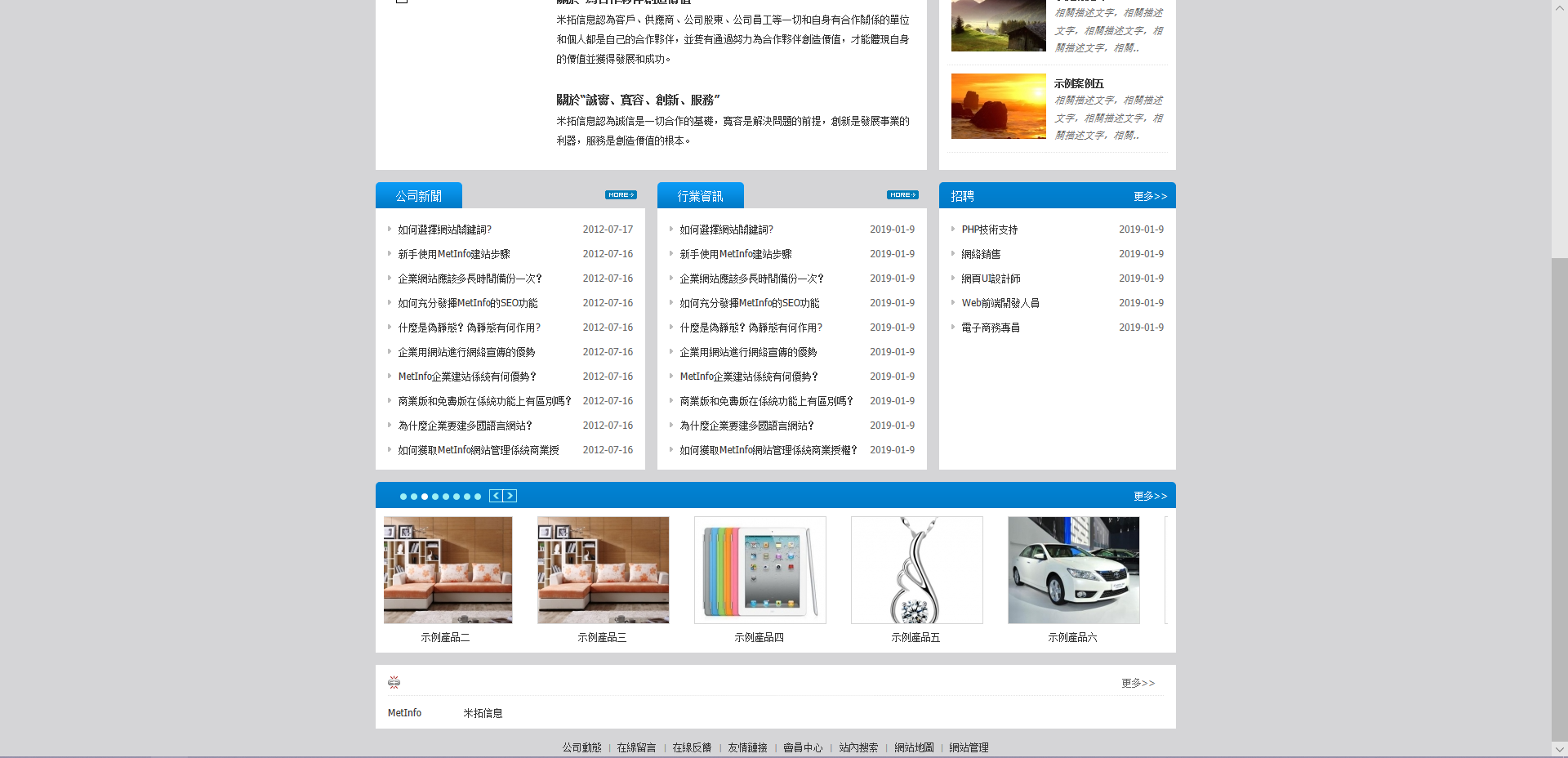Click the MORE badge beside 行業資訊

click(x=902, y=195)
